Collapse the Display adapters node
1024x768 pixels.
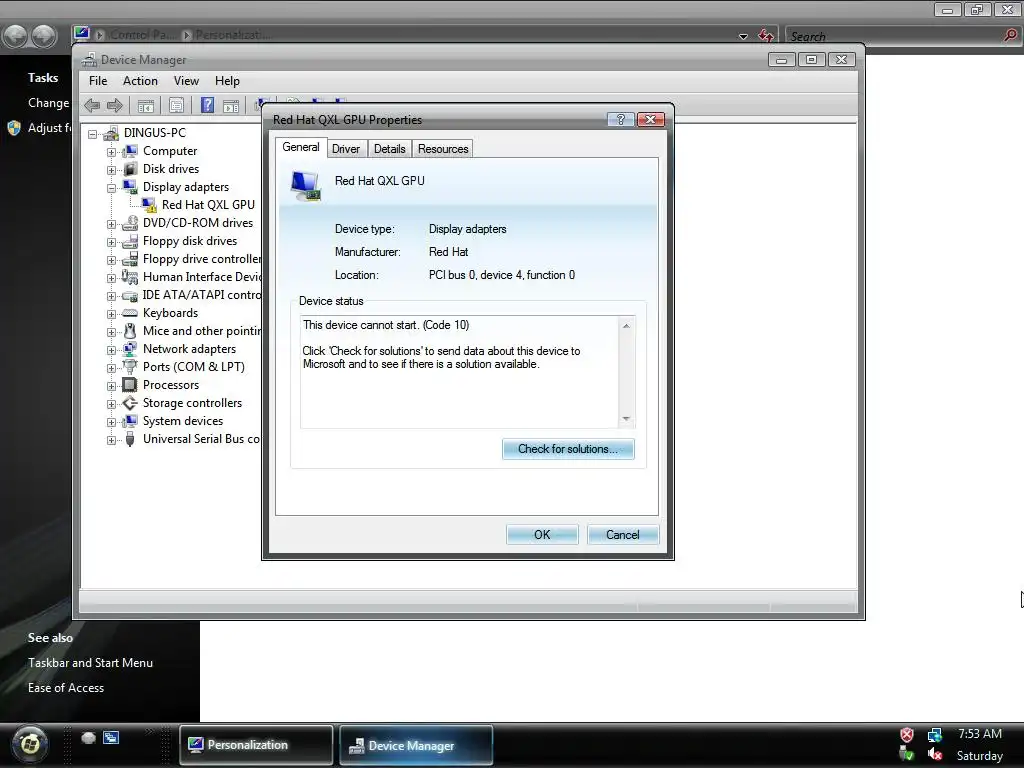(112, 188)
